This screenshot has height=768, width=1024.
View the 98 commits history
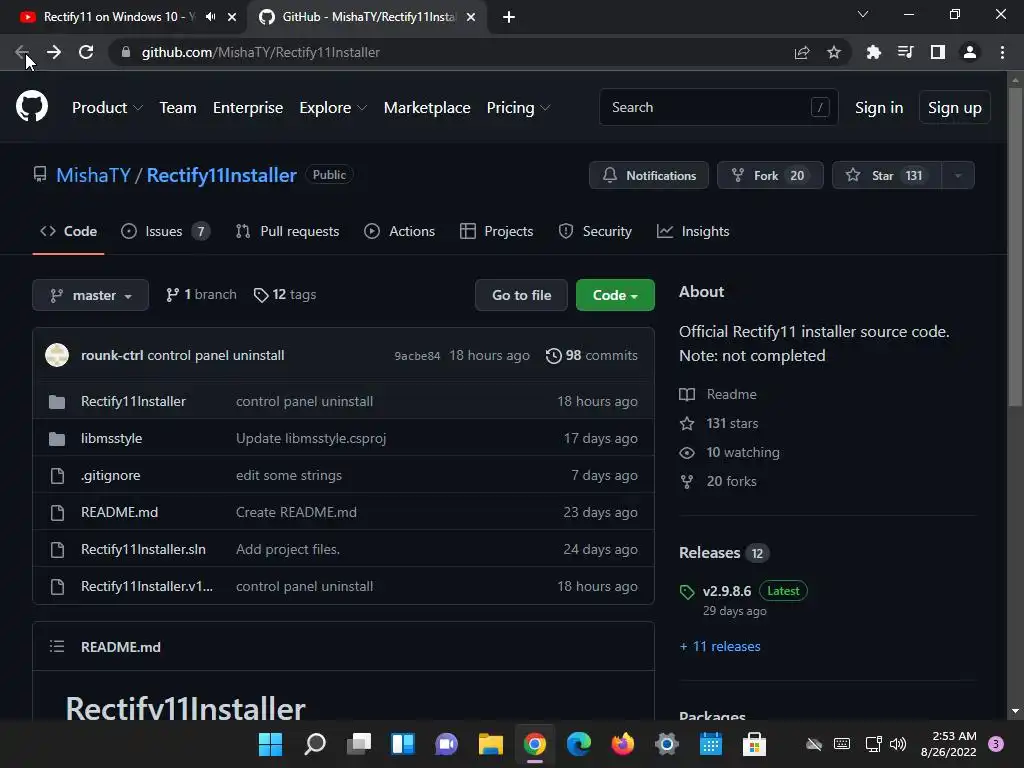(592, 355)
